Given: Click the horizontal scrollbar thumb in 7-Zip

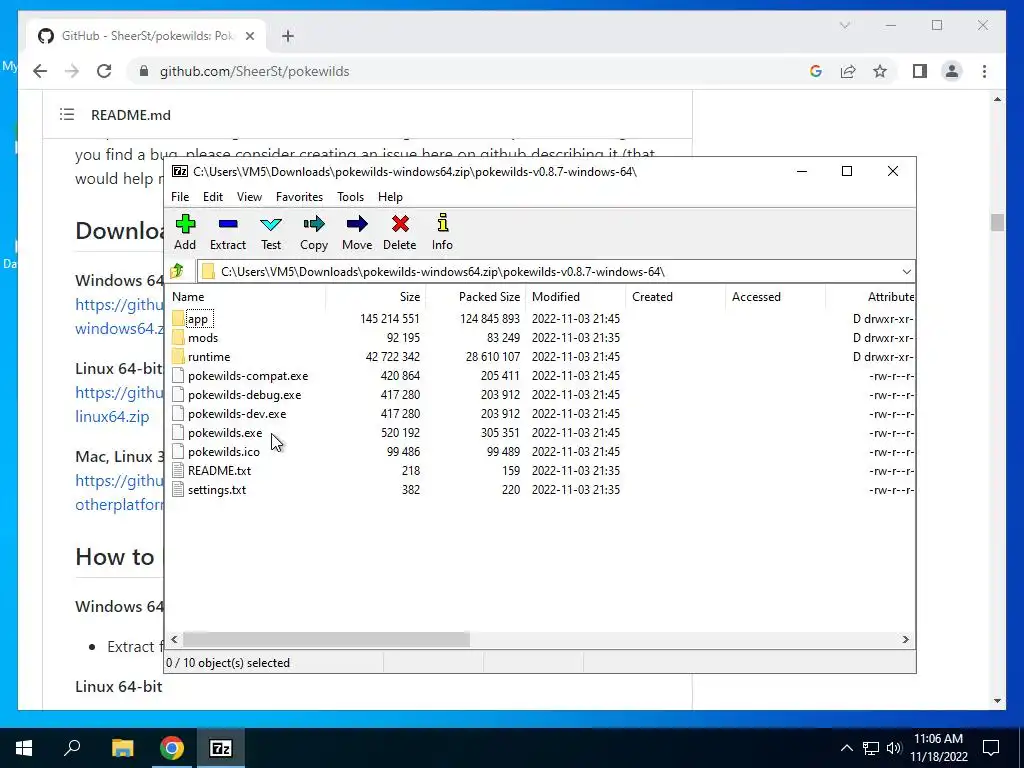Looking at the screenshot, I should [326, 639].
